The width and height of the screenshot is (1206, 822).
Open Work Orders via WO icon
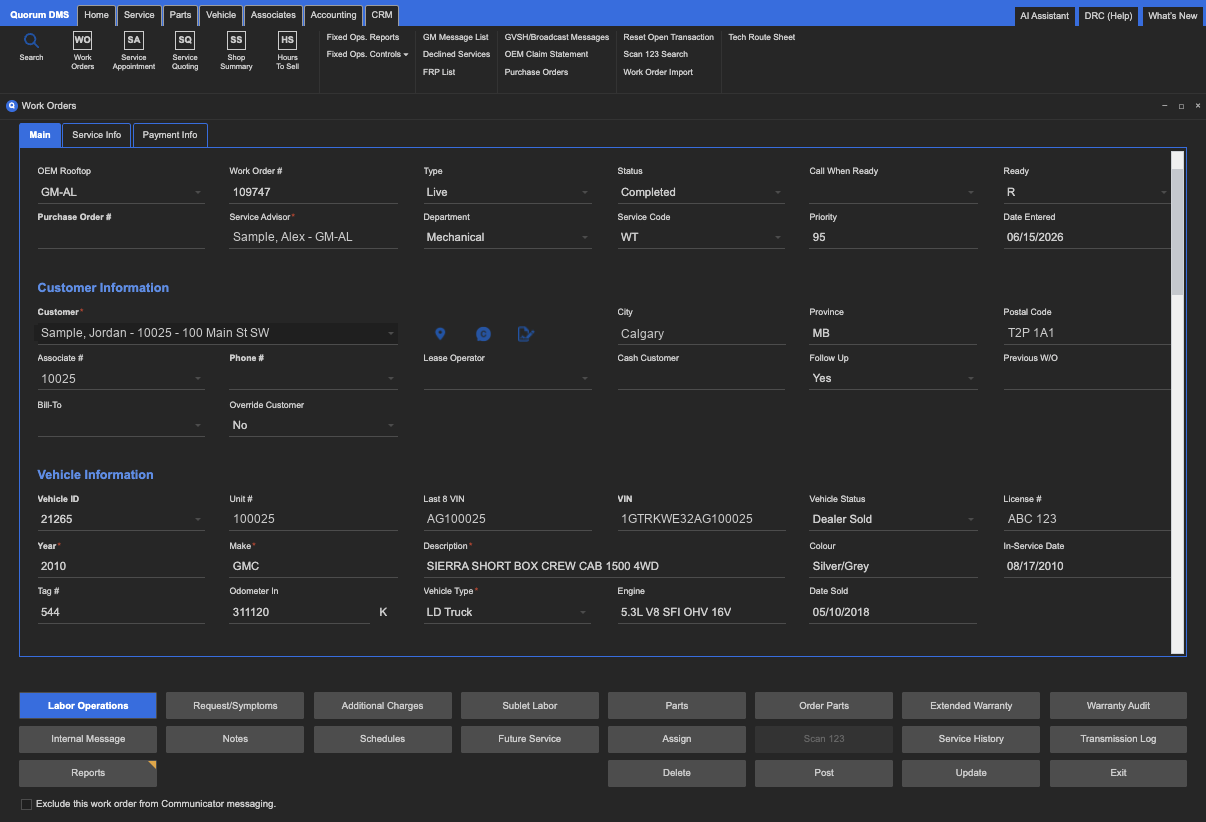tap(83, 40)
